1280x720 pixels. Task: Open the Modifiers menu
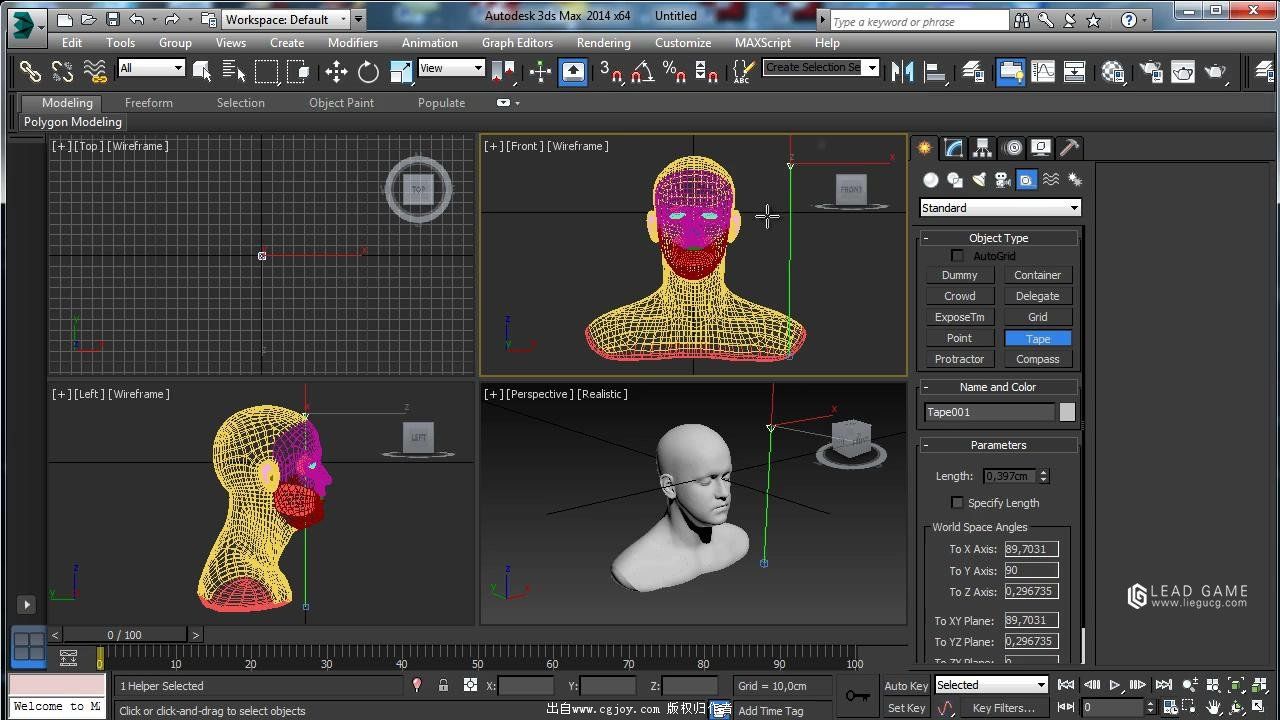point(353,43)
